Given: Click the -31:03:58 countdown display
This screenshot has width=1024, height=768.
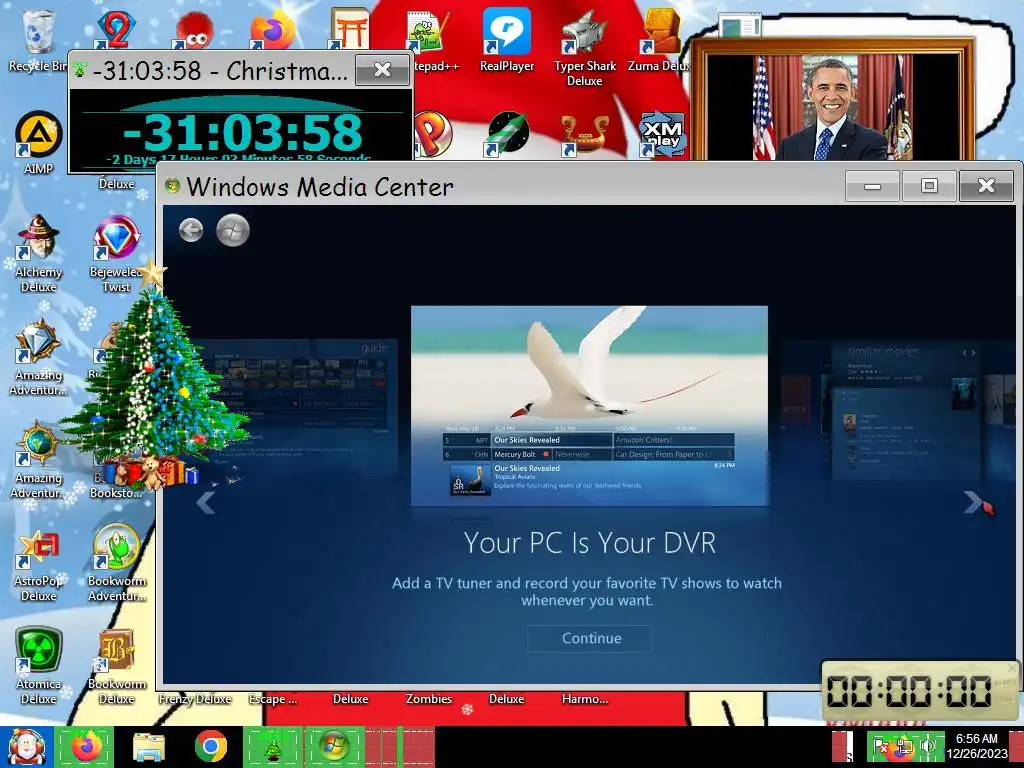Looking at the screenshot, I should (242, 133).
